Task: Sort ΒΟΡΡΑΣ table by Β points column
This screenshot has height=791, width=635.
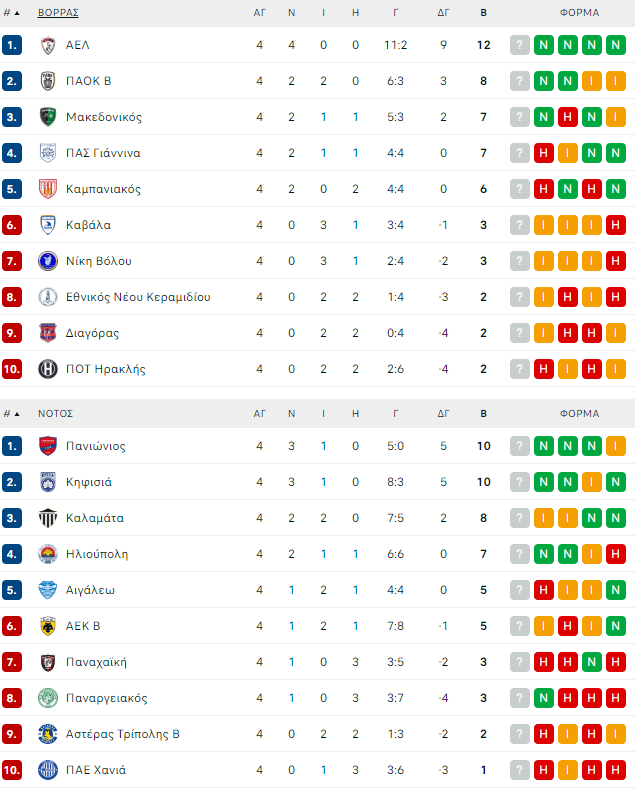Action: click(x=484, y=13)
